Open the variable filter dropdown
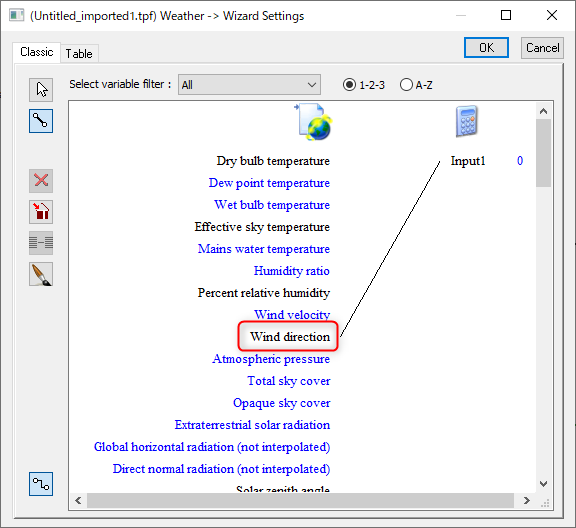576x528 pixels. [x=249, y=85]
